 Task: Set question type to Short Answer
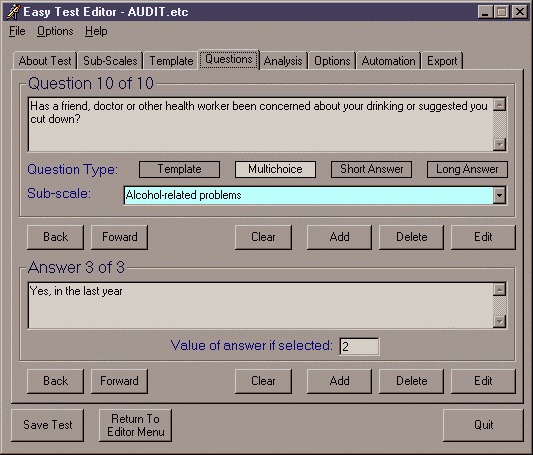(x=372, y=169)
